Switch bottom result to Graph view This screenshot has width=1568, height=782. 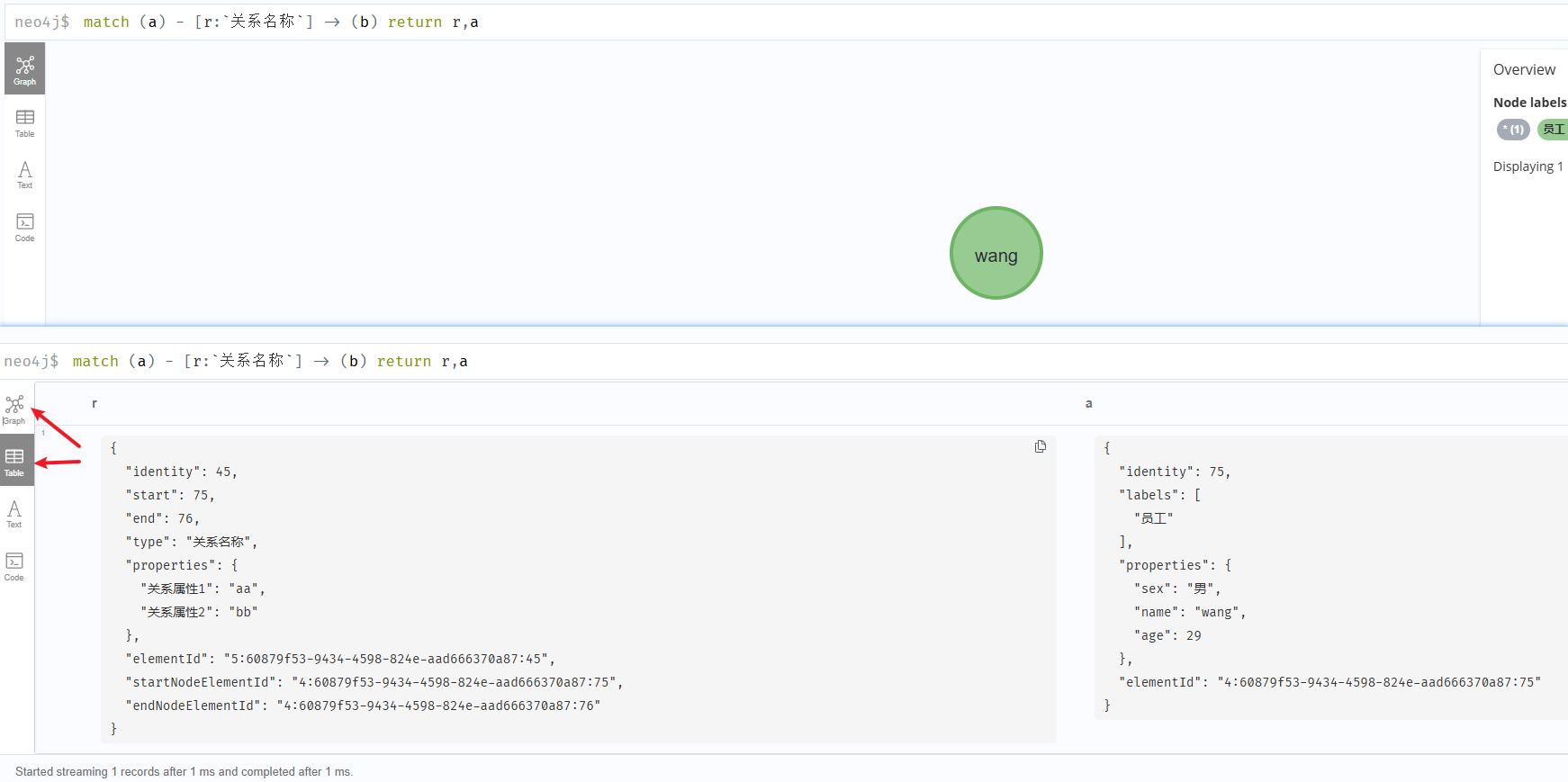pyautogui.click(x=14, y=409)
